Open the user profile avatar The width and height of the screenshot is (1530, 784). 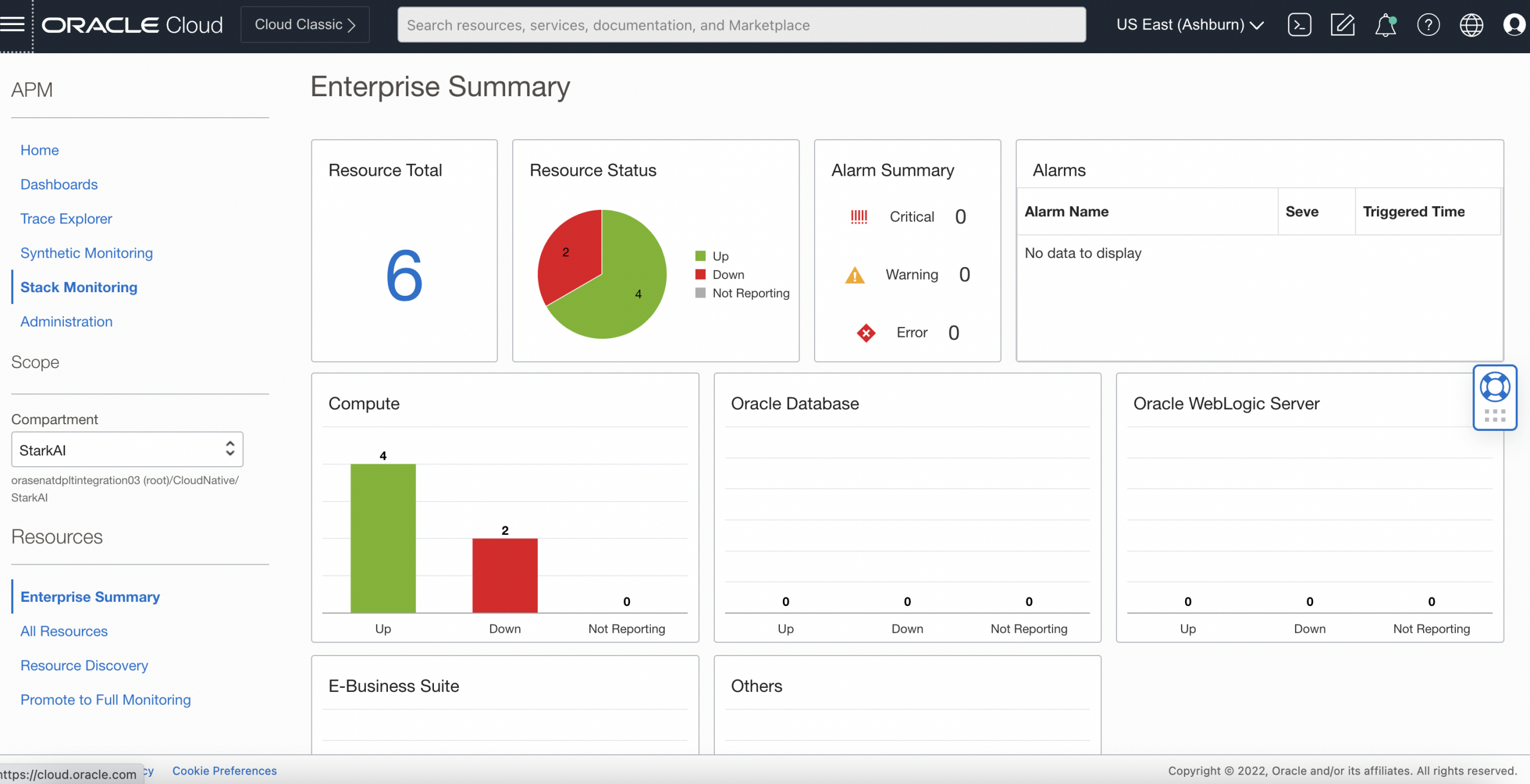tap(1514, 24)
